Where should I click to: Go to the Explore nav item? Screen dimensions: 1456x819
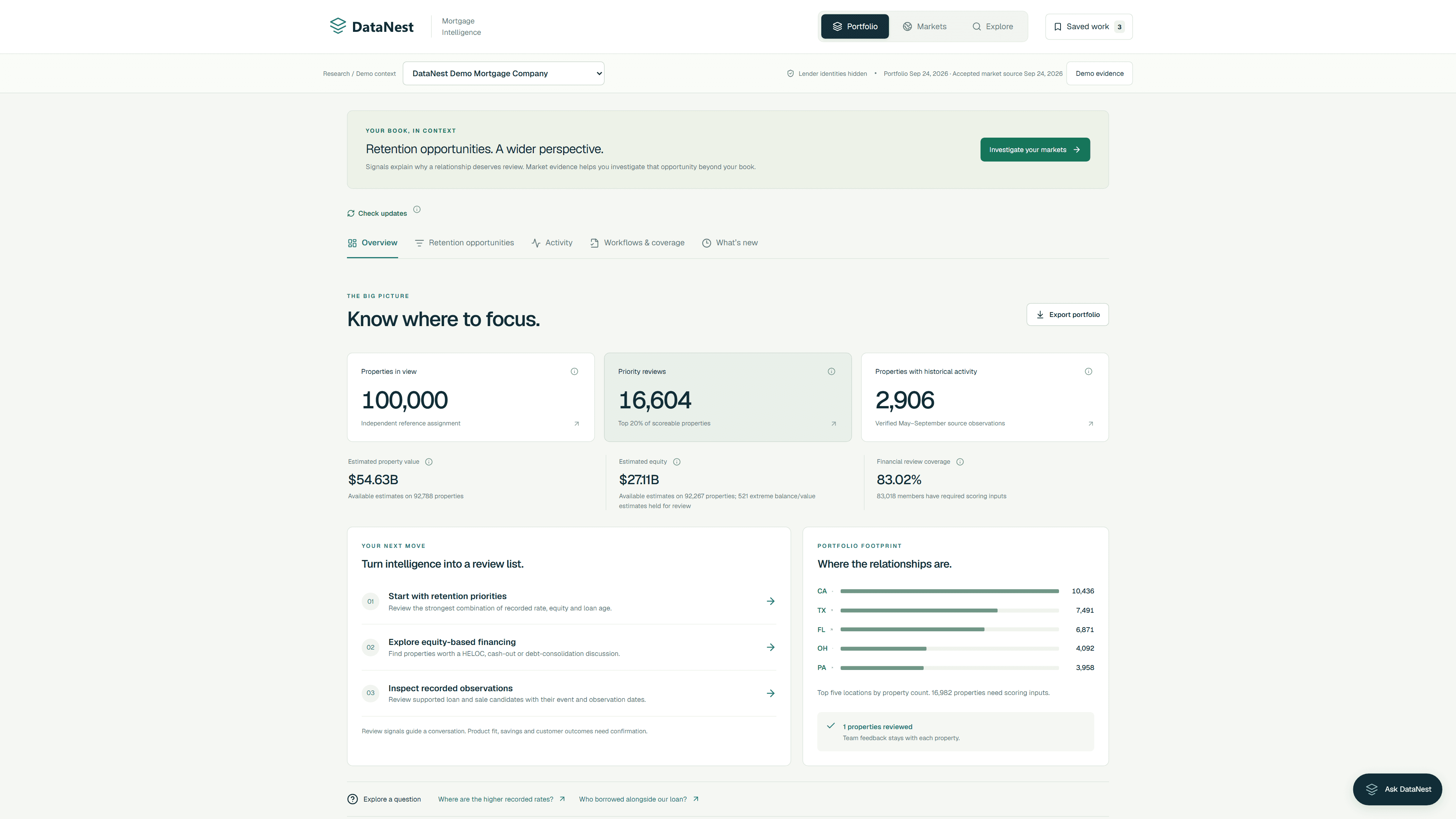[993, 27]
